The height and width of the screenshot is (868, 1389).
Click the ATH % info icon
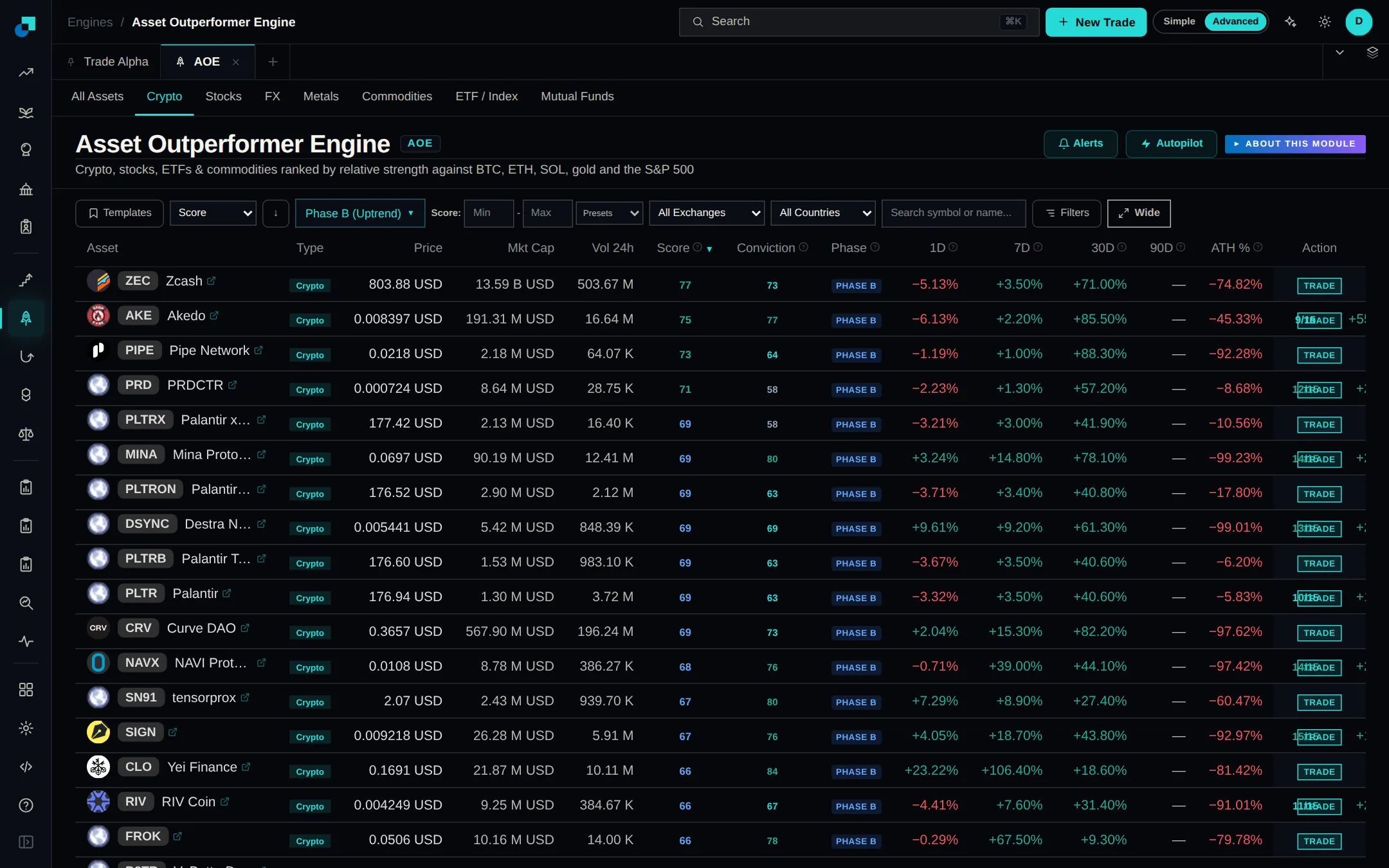tap(1258, 248)
